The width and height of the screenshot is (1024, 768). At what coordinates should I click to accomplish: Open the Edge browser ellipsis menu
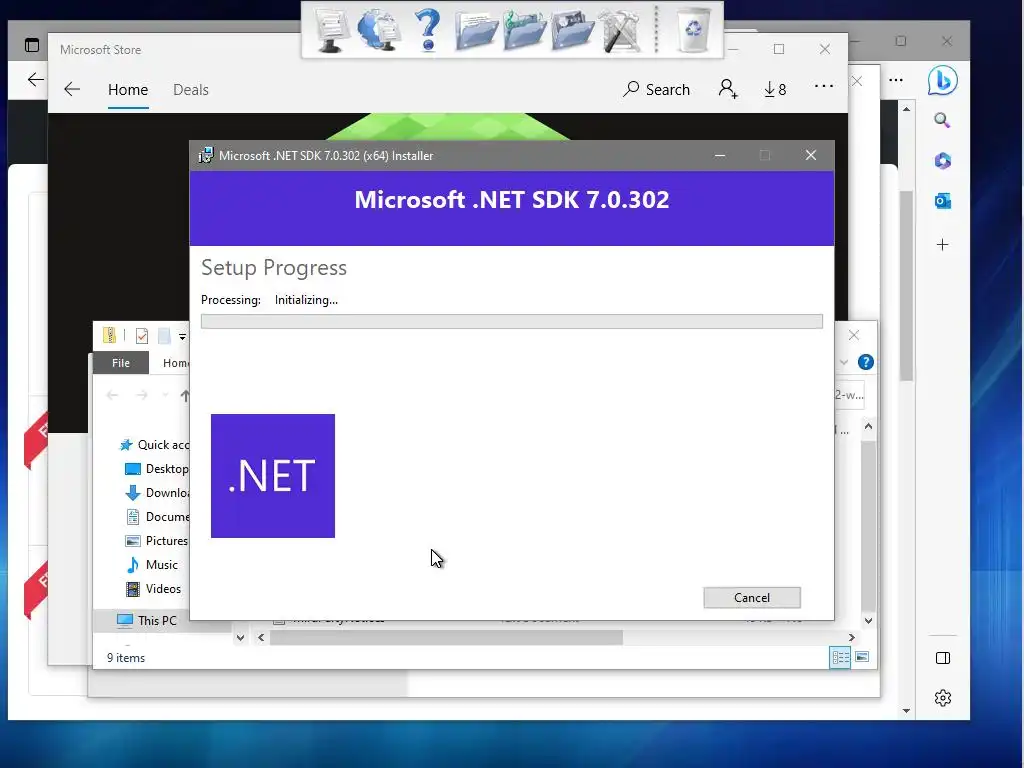(896, 80)
